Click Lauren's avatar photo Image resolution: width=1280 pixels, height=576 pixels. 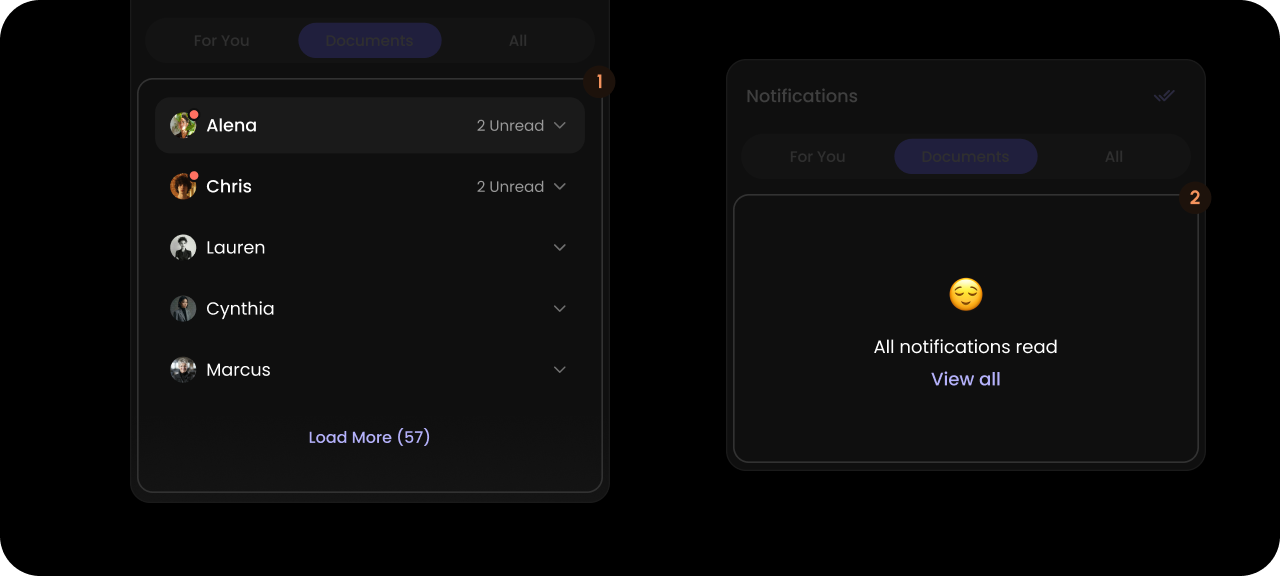point(183,247)
